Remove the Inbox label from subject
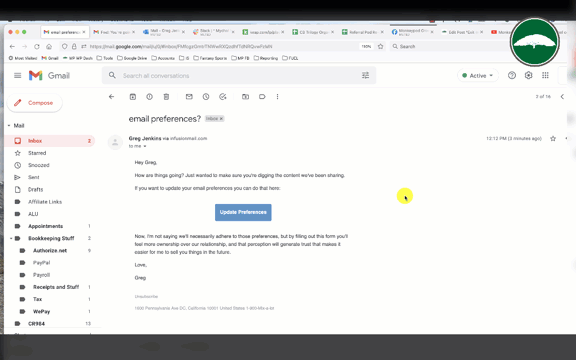This screenshot has width=576, height=360. (x=221, y=119)
